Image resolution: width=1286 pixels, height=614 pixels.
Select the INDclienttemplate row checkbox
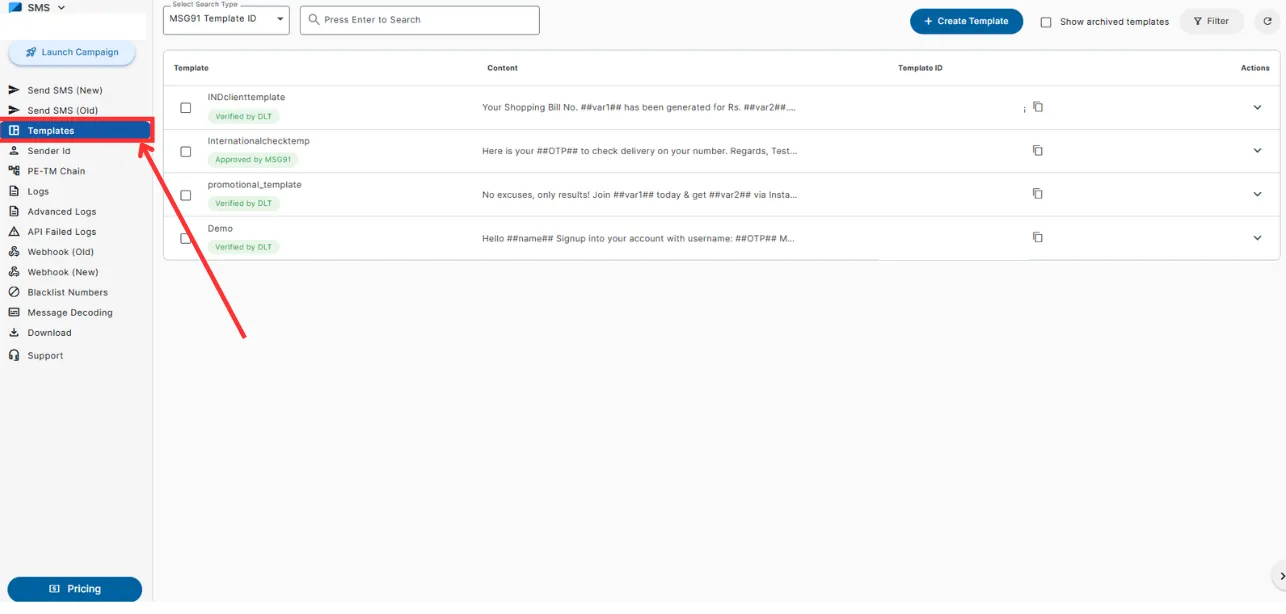185,107
